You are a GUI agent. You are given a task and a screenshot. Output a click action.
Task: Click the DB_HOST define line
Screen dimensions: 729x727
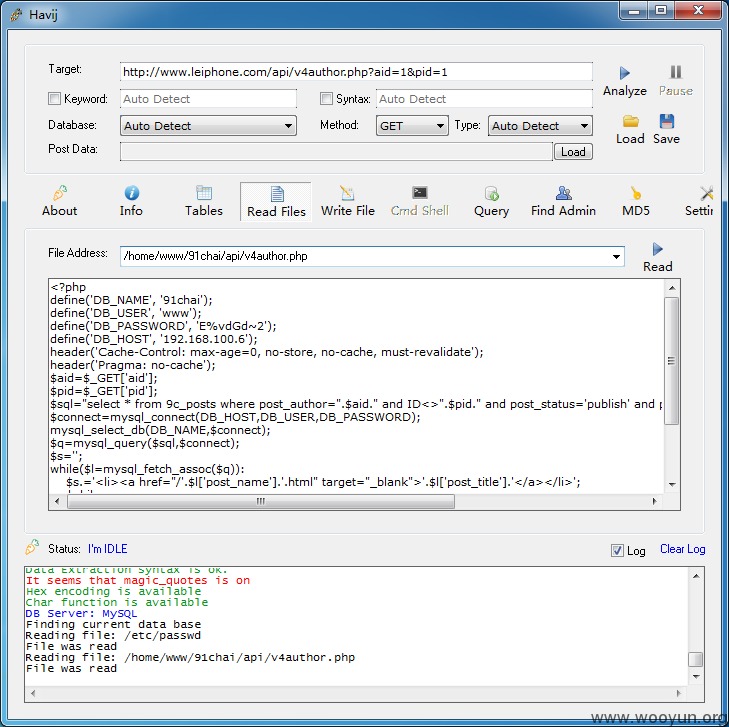(154, 339)
